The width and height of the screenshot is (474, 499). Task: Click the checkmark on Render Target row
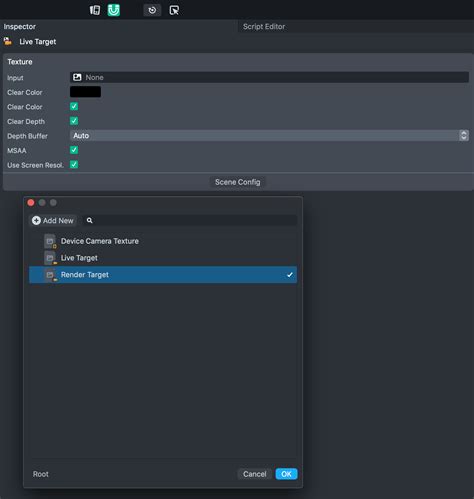(x=290, y=275)
